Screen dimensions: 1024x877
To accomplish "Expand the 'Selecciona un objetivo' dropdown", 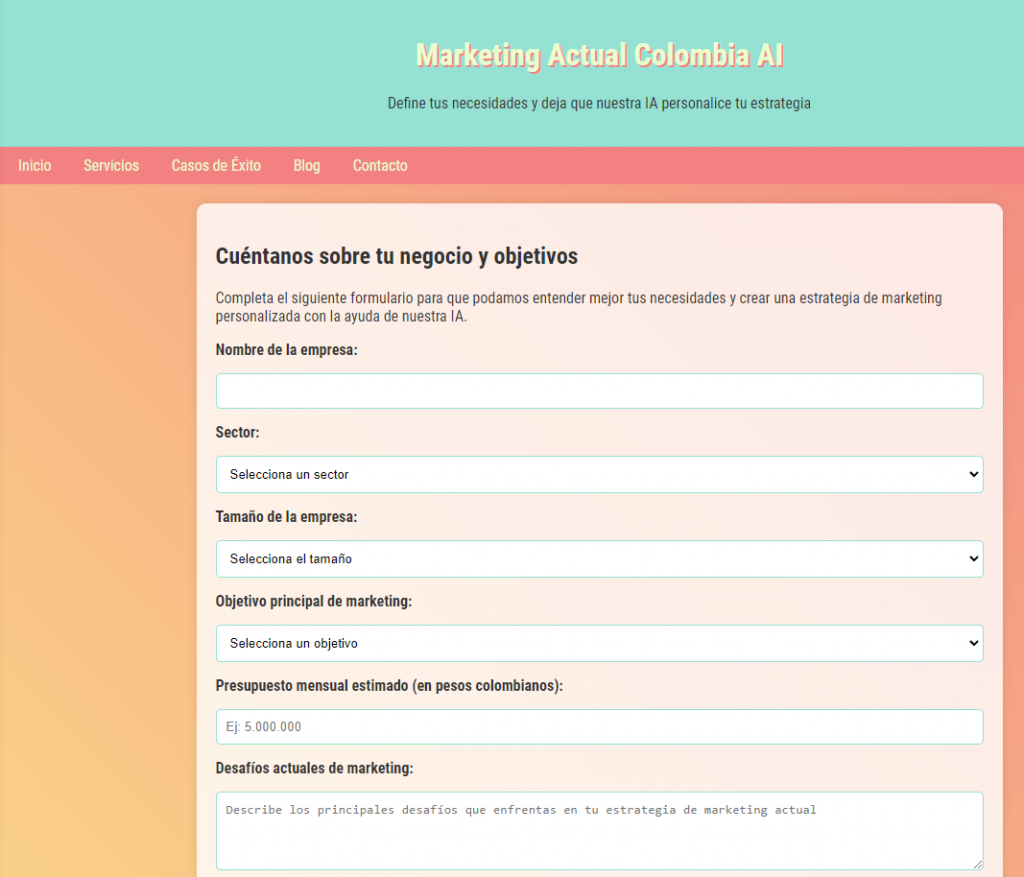I will pyautogui.click(x=599, y=643).
